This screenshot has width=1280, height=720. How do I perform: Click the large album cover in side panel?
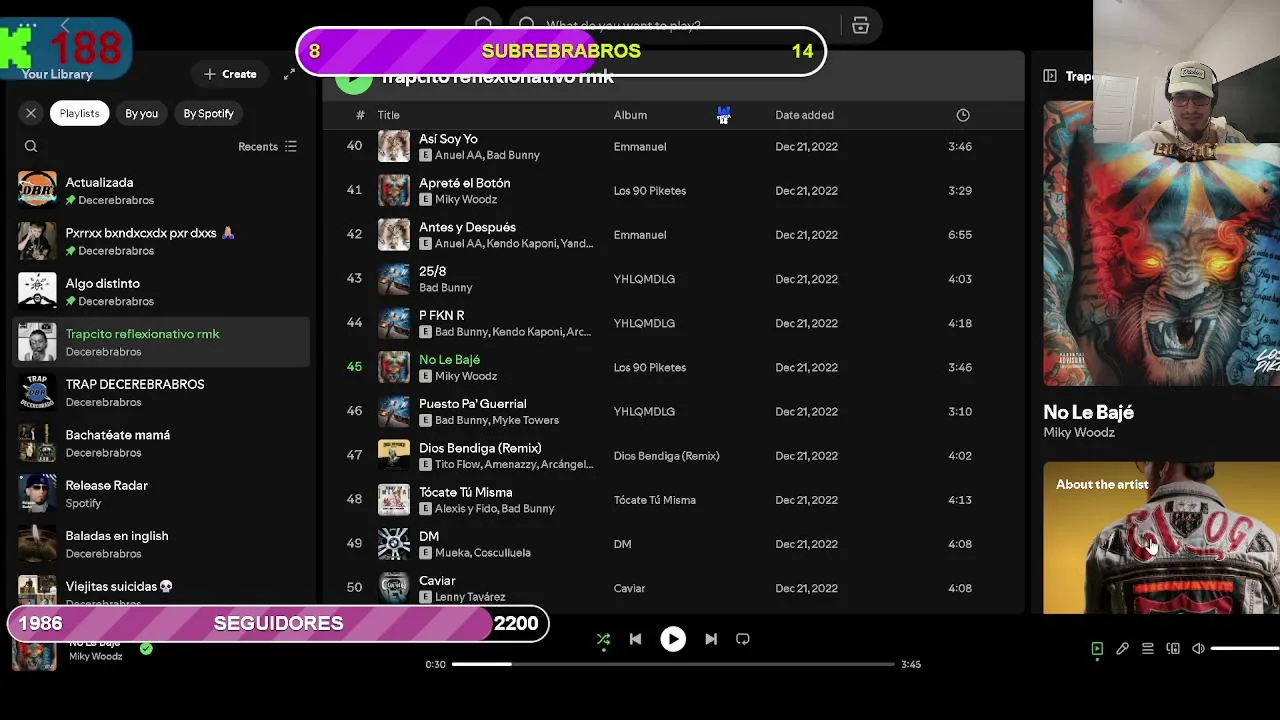pos(1161,243)
